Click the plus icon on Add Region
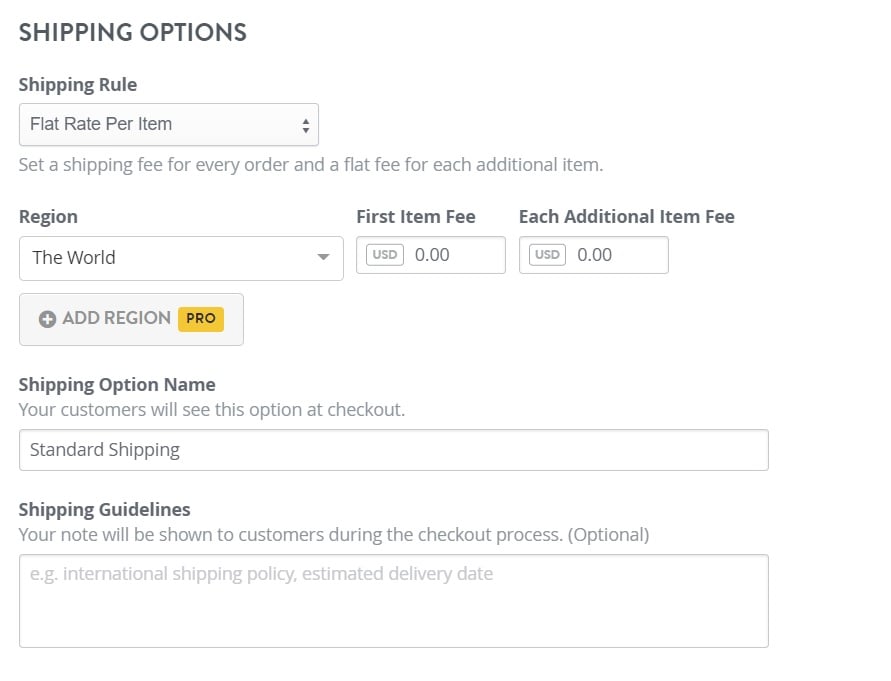Image resolution: width=891 pixels, height=681 pixels. pyautogui.click(x=47, y=319)
